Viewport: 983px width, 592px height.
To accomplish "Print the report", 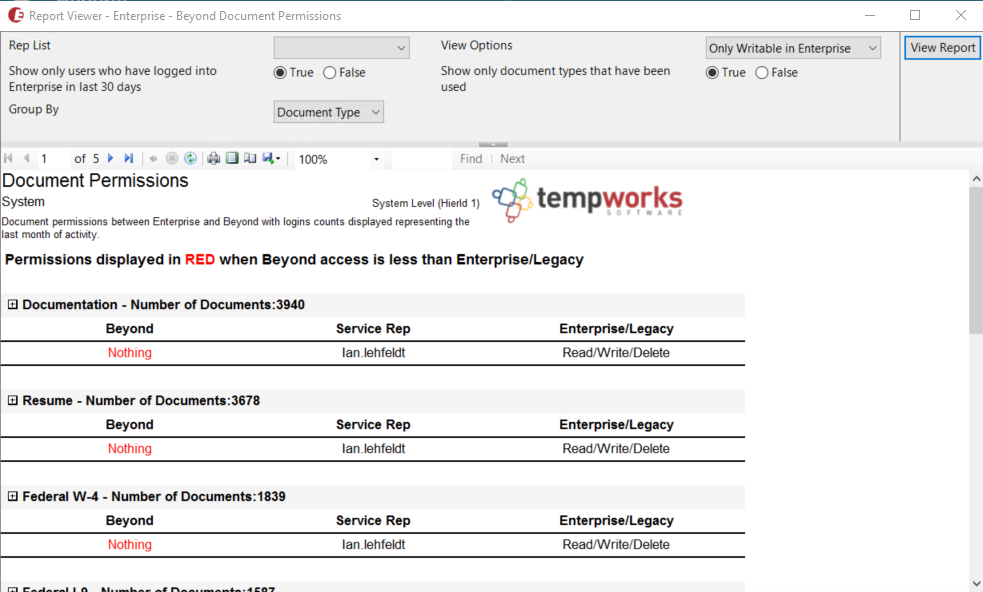I will pos(214,159).
